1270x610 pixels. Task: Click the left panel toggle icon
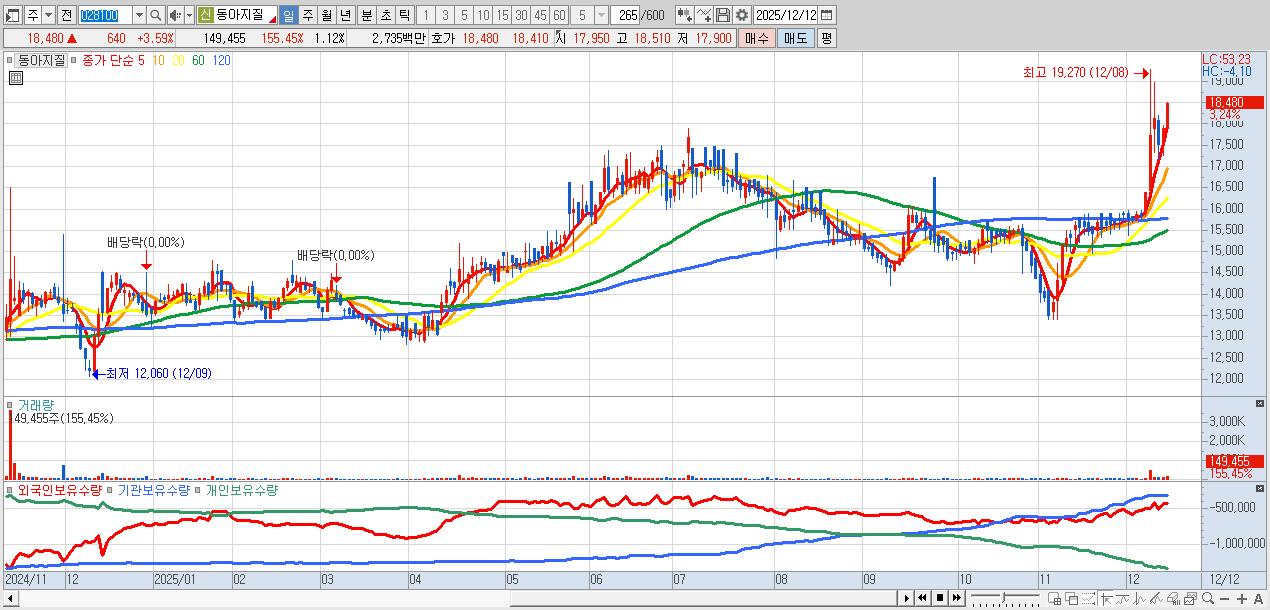click(12, 15)
